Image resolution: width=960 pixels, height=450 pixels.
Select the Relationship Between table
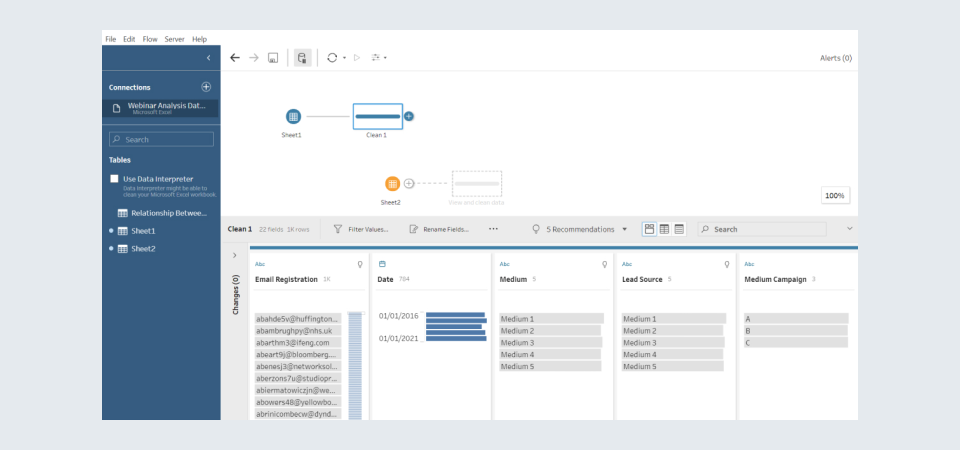162,213
